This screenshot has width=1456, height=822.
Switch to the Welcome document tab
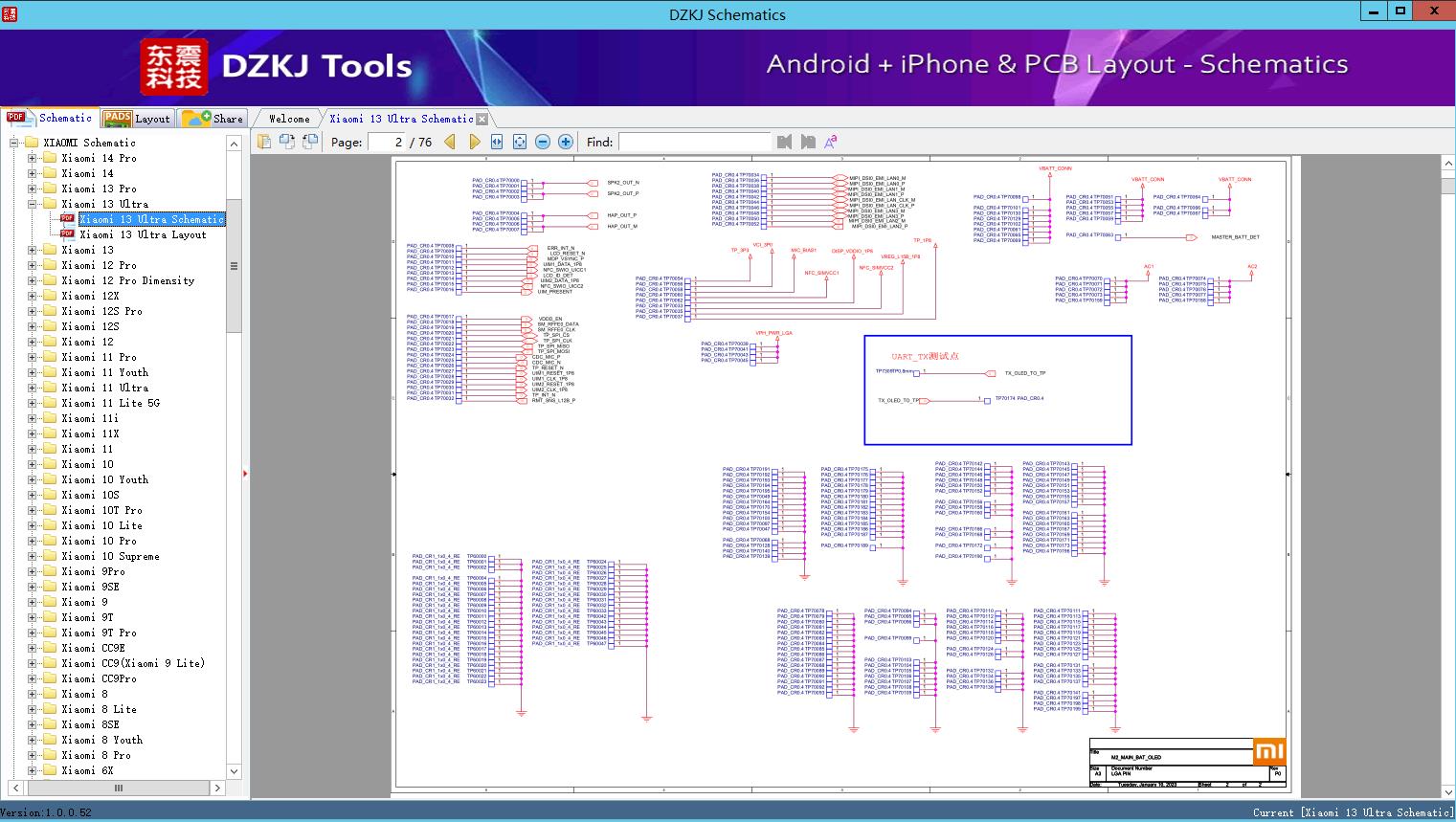[x=288, y=119]
